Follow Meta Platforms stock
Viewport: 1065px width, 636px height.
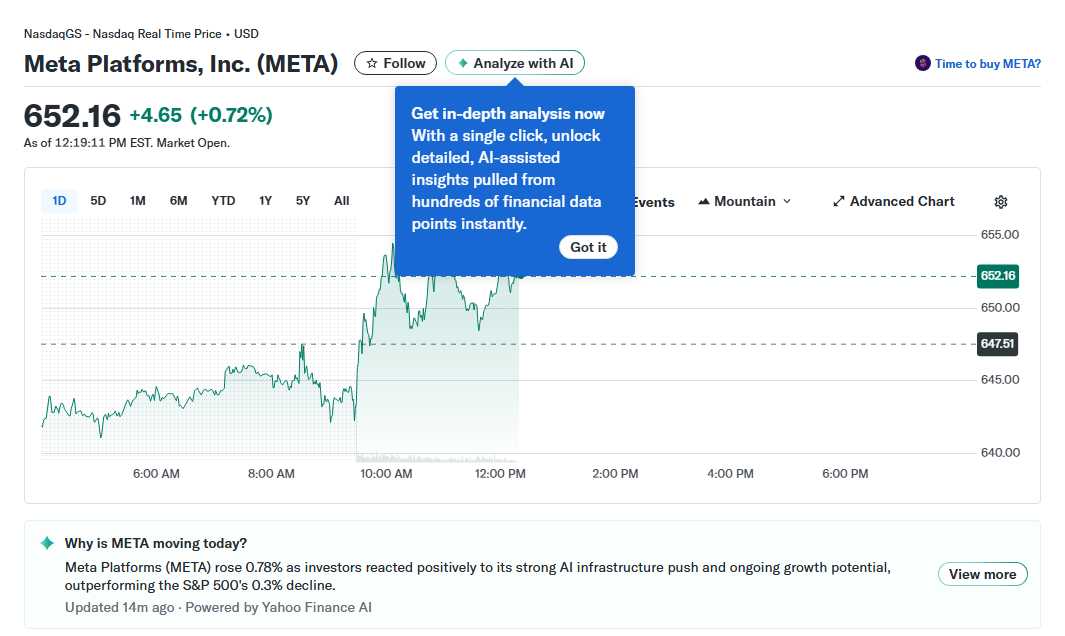[395, 62]
